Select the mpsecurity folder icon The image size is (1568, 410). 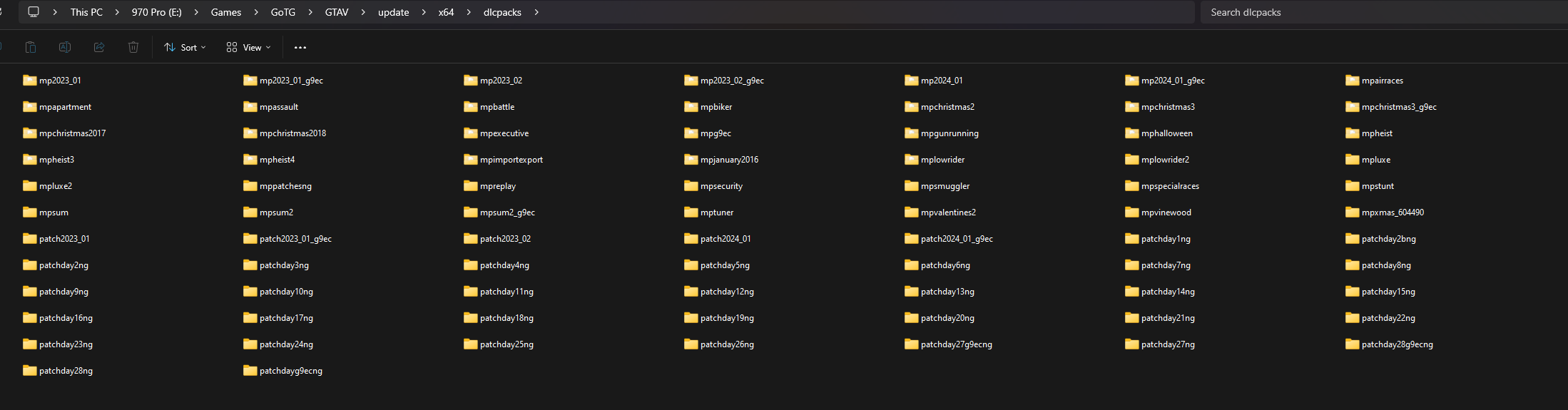pyautogui.click(x=691, y=185)
